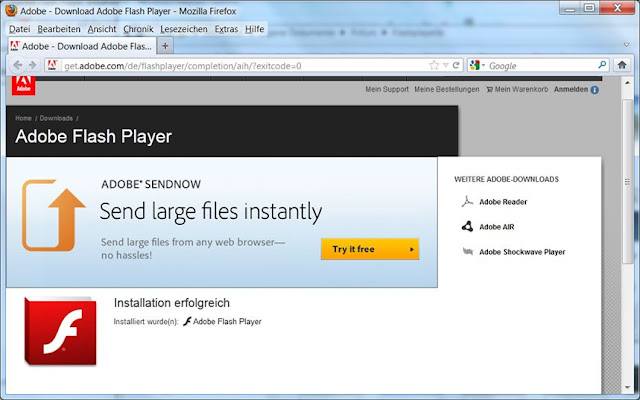This screenshot has height=400, width=640.
Task: Open the Datei menu
Action: tap(20, 29)
